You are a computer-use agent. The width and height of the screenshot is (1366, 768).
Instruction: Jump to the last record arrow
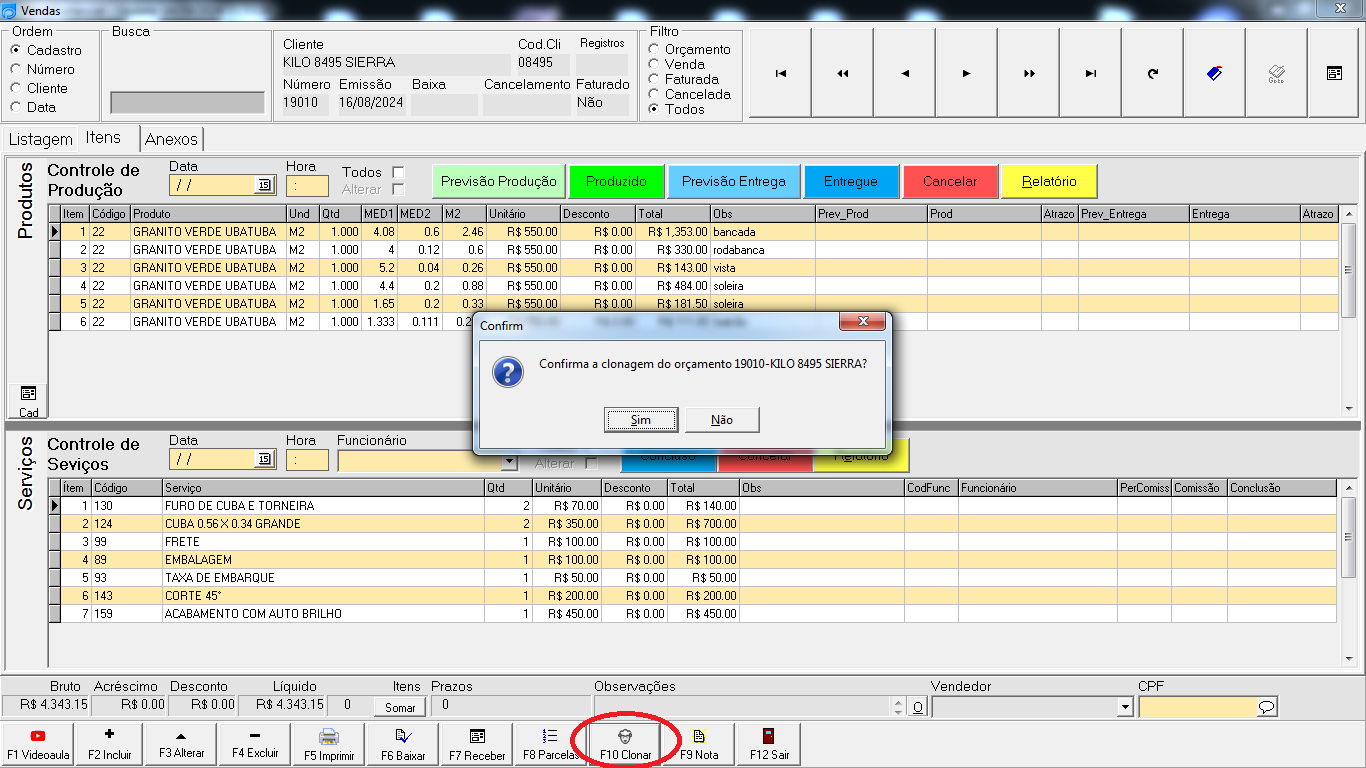tap(1091, 73)
